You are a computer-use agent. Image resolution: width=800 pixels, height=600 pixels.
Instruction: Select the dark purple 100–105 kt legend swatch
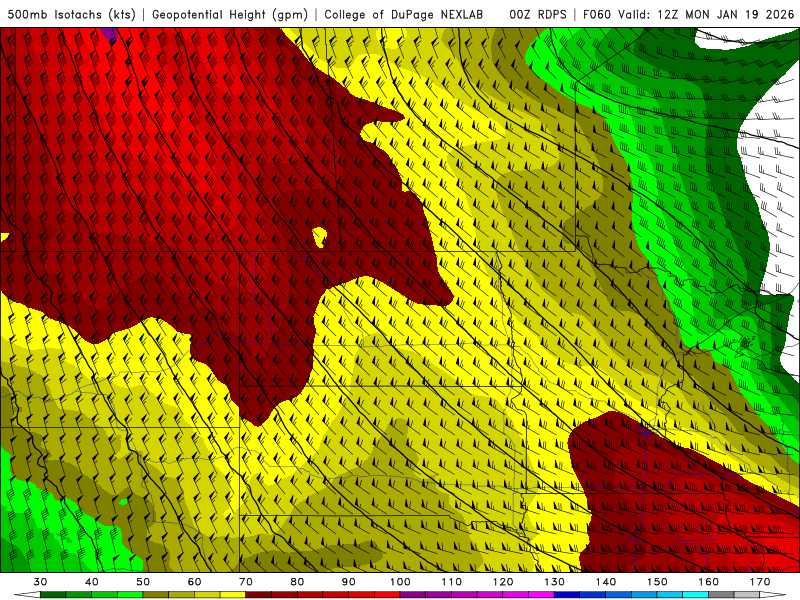413,595
